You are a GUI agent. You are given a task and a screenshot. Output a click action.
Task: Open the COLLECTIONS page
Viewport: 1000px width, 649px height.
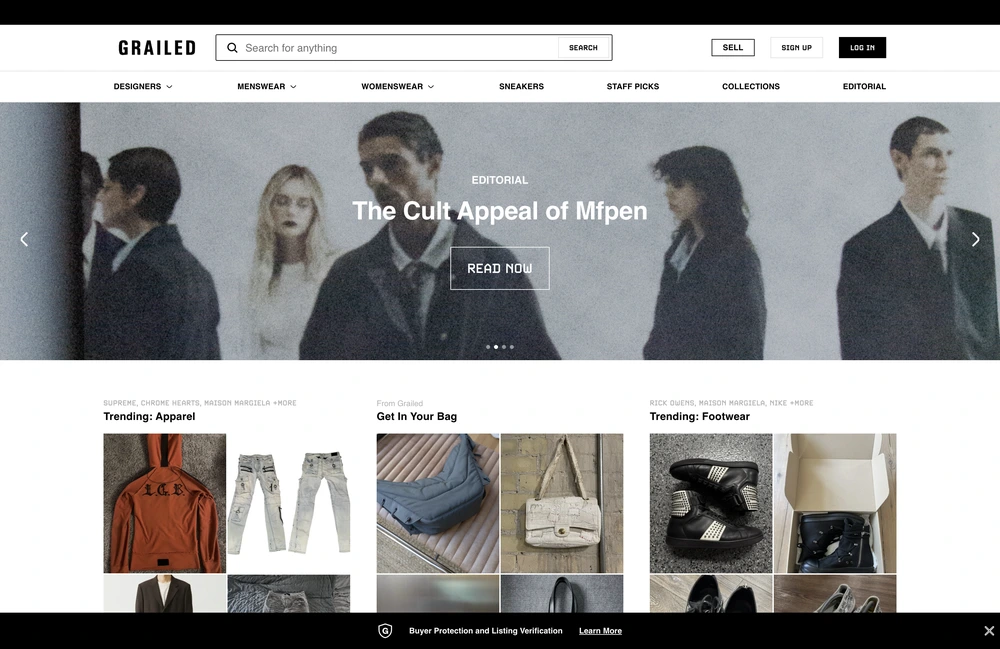[750, 86]
